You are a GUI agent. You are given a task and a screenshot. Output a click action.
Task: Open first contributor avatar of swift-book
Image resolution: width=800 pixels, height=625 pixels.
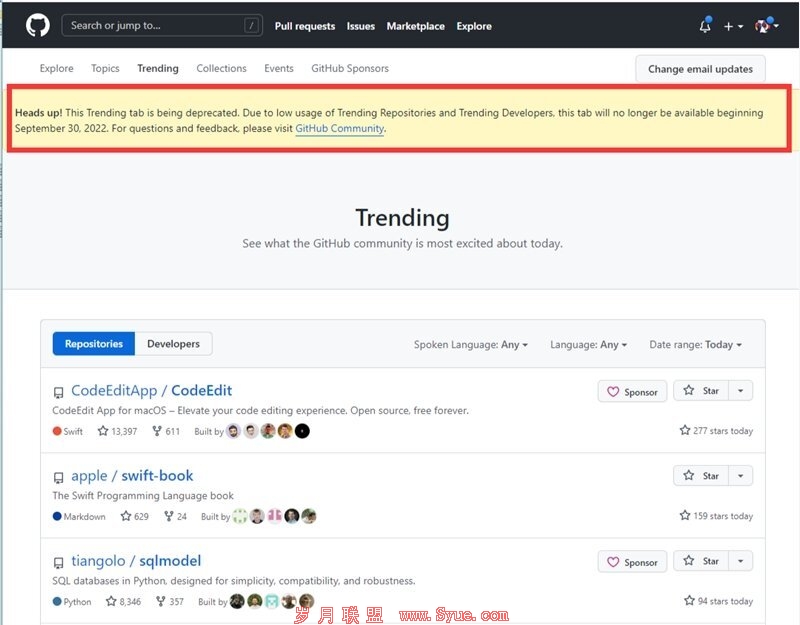pos(240,516)
